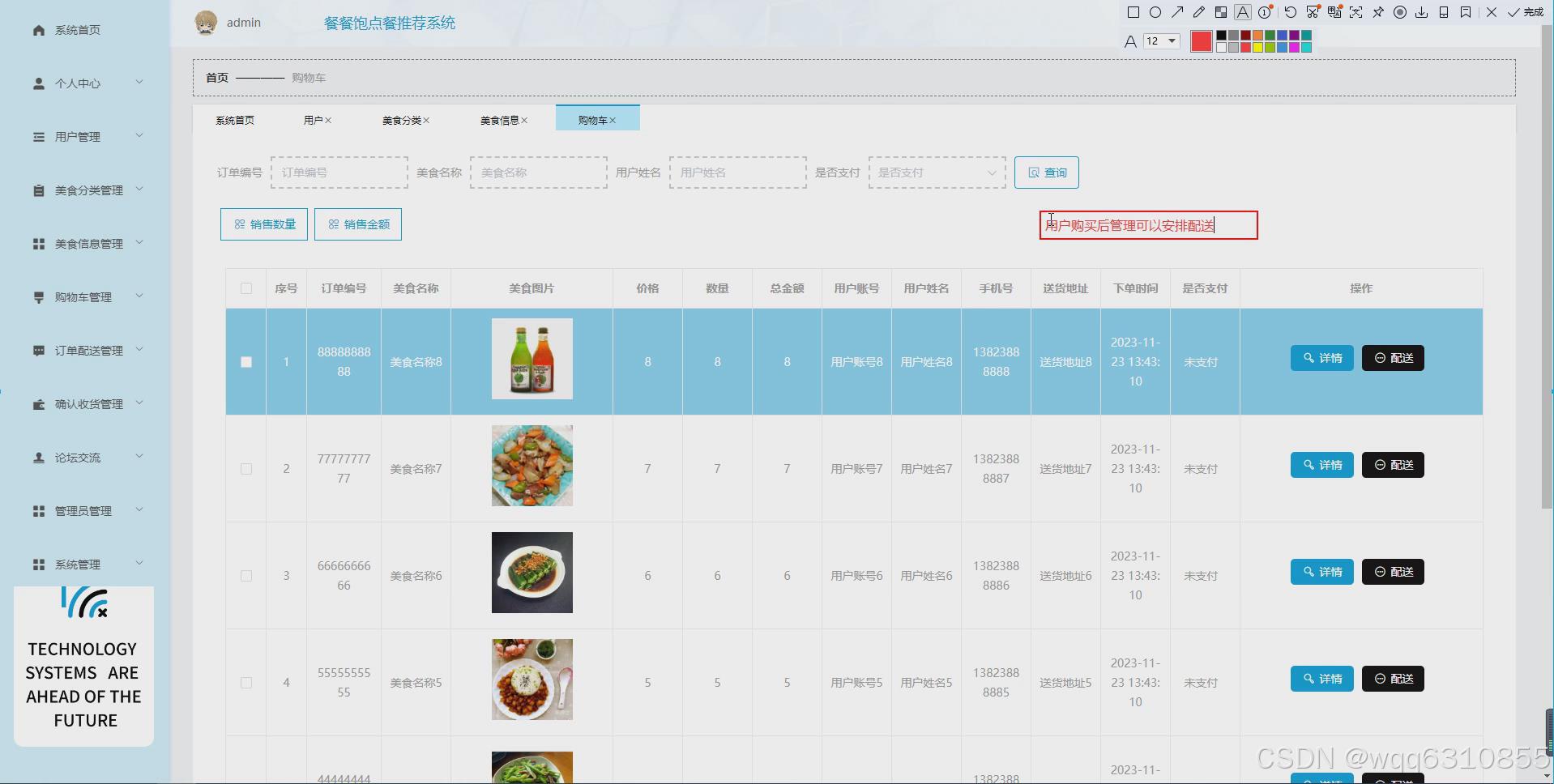Send screenshot to phone icon

[1444, 12]
